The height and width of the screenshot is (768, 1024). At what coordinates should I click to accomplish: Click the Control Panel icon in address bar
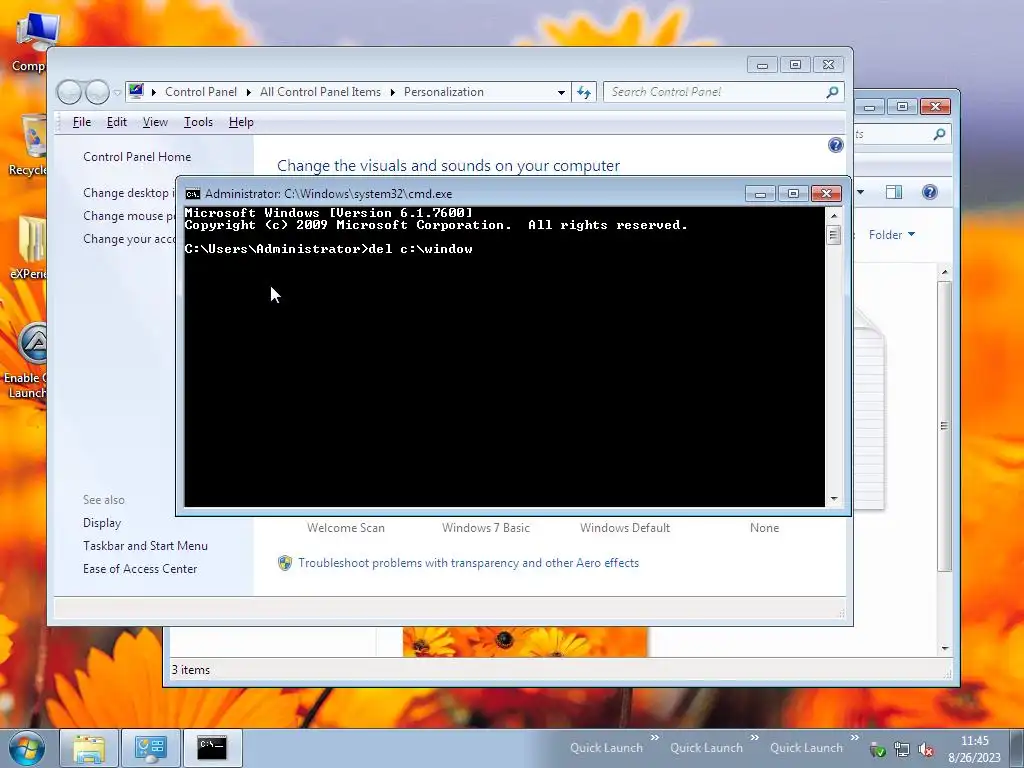point(136,91)
